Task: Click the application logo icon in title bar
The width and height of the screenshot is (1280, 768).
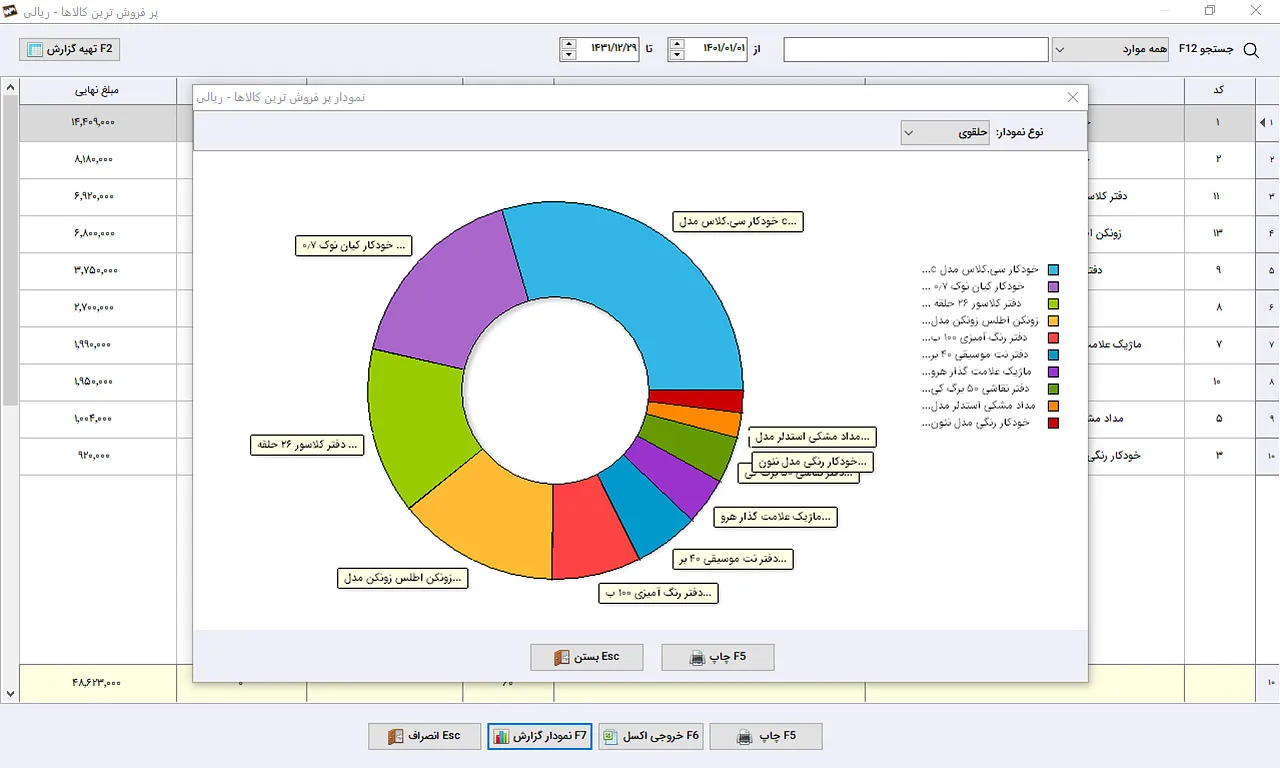Action: click(x=12, y=12)
